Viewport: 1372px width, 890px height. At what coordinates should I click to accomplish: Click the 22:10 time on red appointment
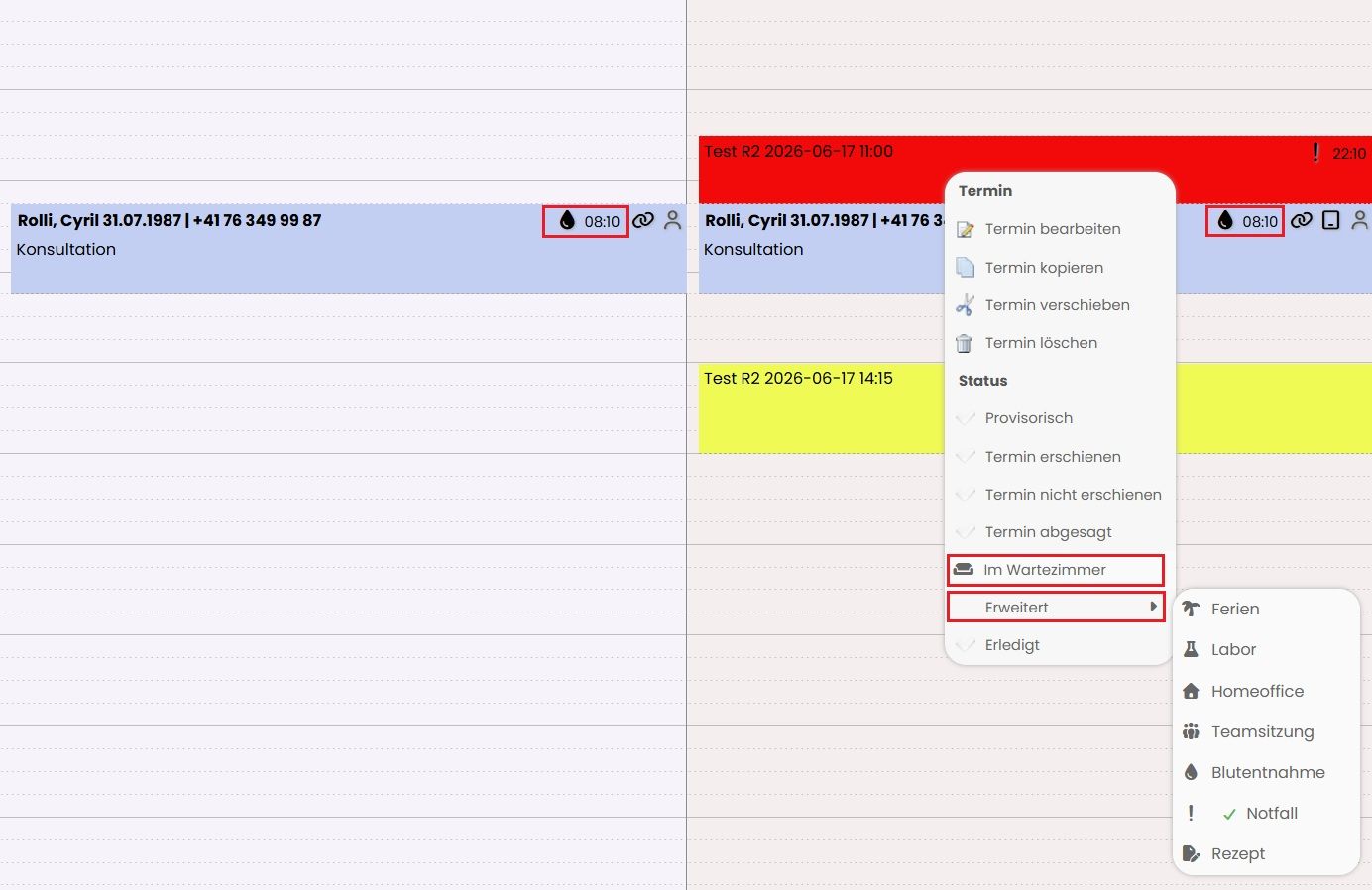pos(1348,153)
